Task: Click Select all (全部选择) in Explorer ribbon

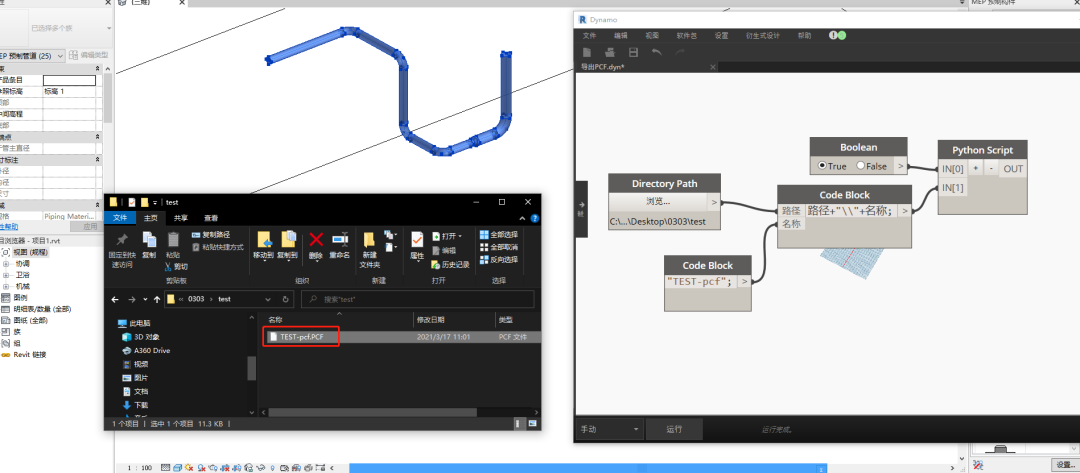Action: coord(499,235)
